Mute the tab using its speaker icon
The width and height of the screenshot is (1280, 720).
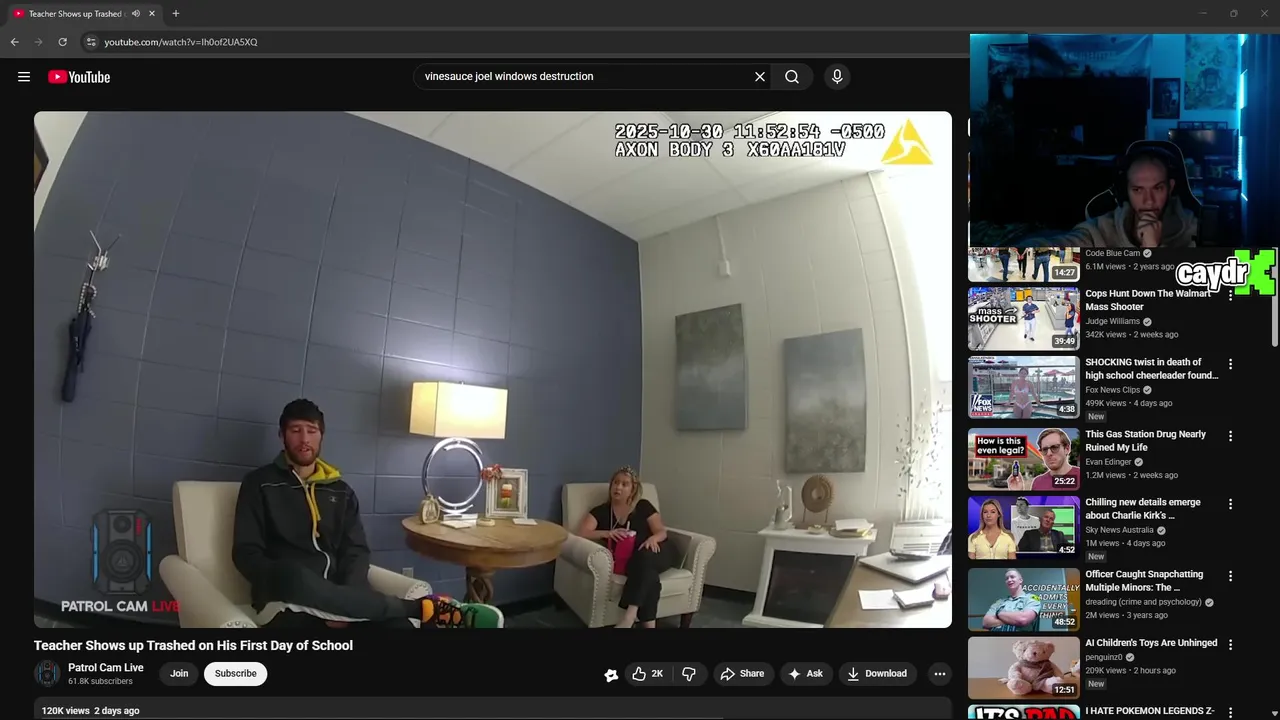tap(136, 14)
